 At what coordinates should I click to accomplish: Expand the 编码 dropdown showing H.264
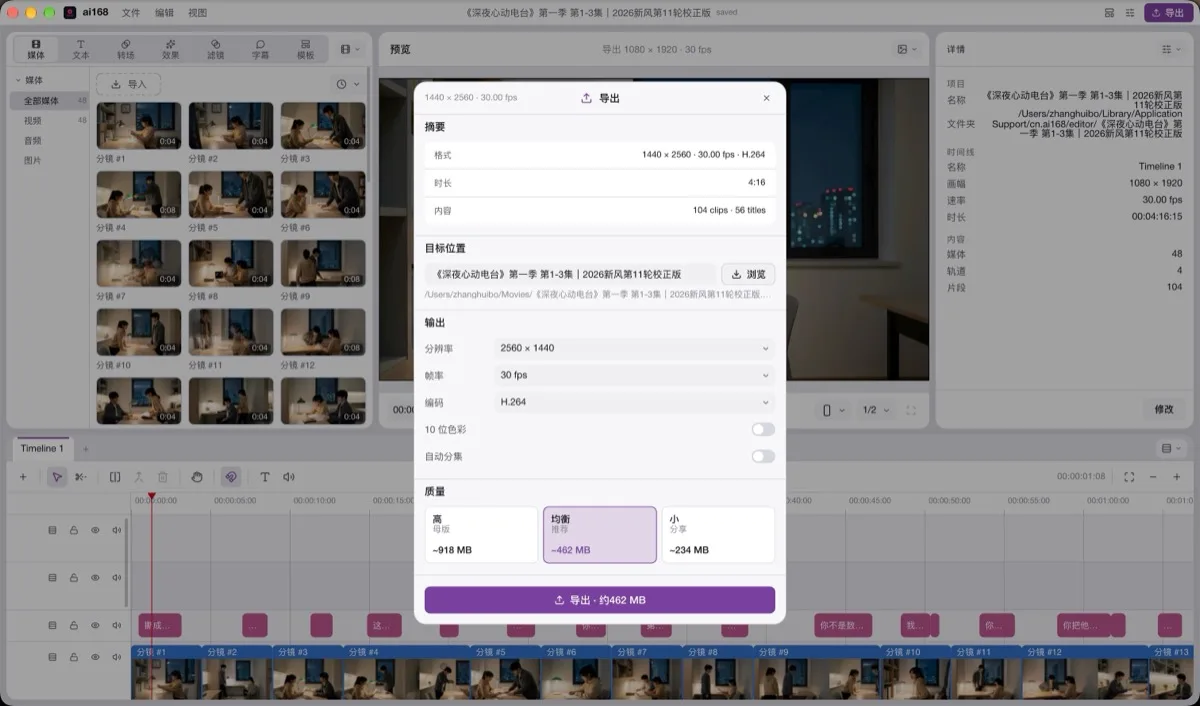(634, 402)
